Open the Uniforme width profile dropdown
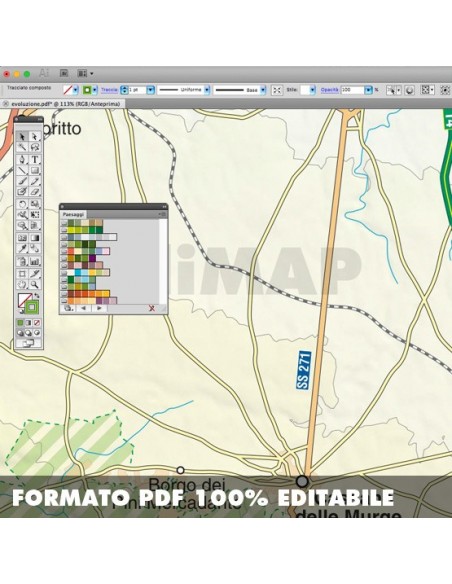 pyautogui.click(x=207, y=90)
